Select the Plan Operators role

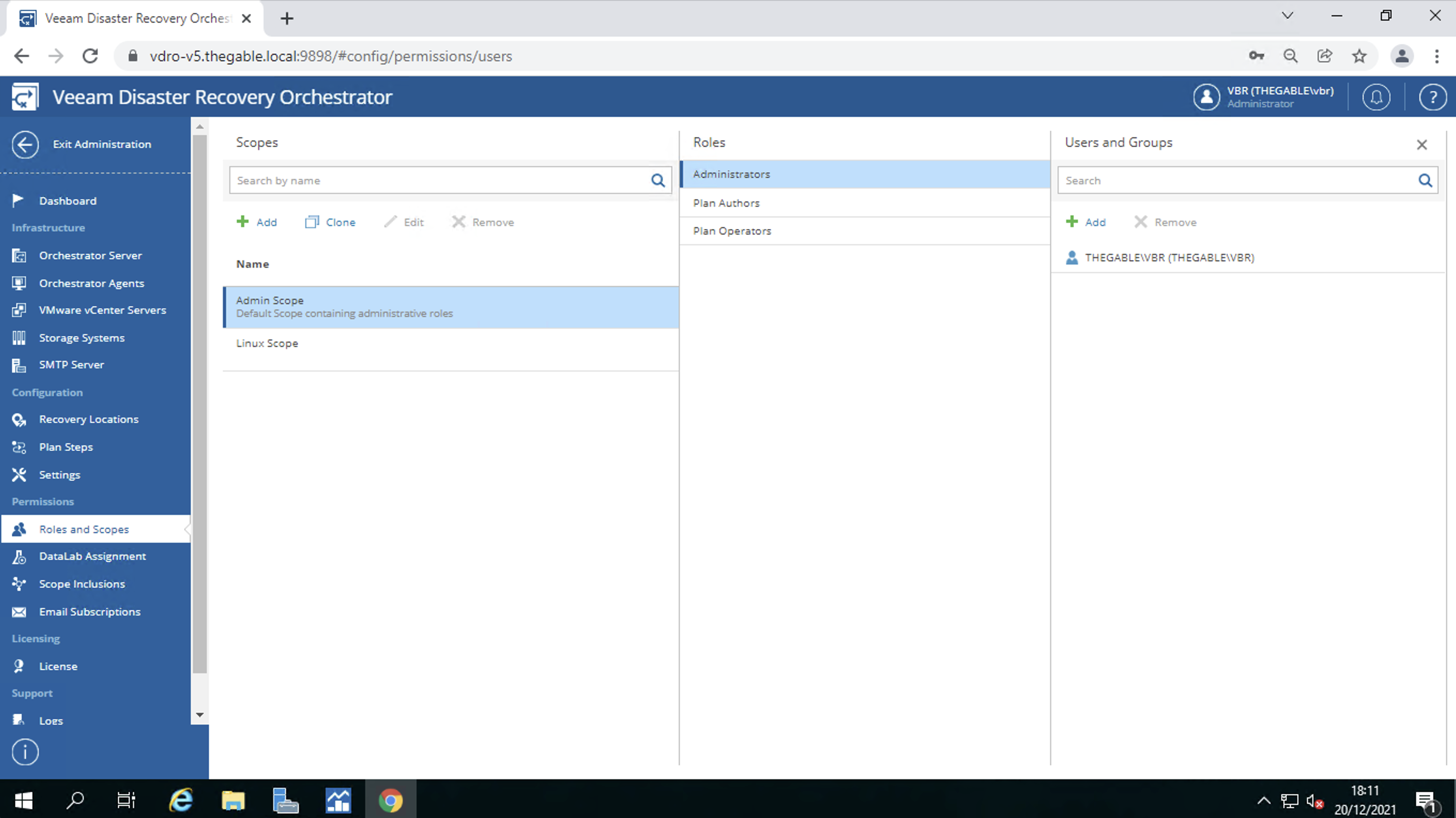(865, 231)
